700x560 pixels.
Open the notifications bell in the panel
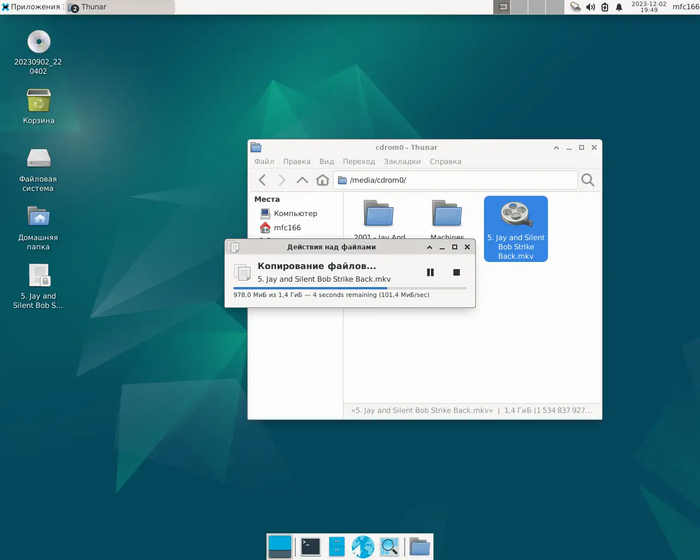[619, 7]
